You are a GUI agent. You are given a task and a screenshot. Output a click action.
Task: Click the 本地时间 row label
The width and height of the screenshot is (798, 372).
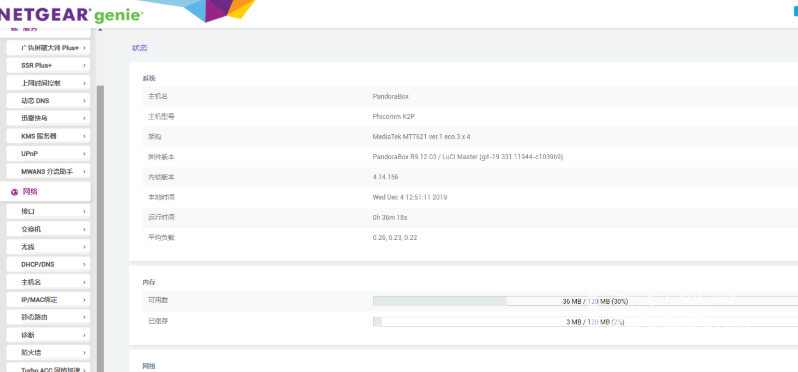tap(161, 197)
